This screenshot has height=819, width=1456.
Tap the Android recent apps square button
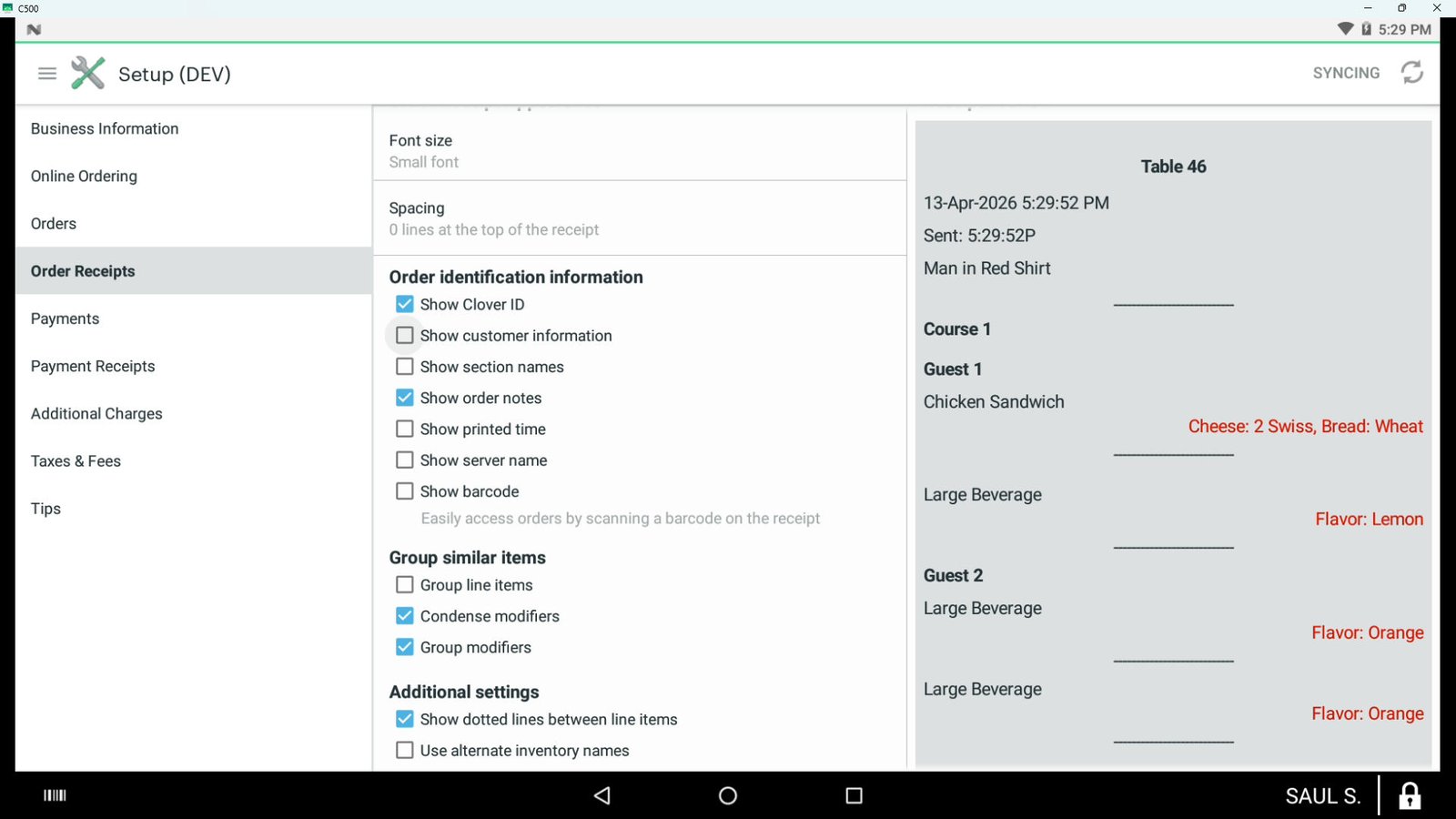[x=854, y=795]
